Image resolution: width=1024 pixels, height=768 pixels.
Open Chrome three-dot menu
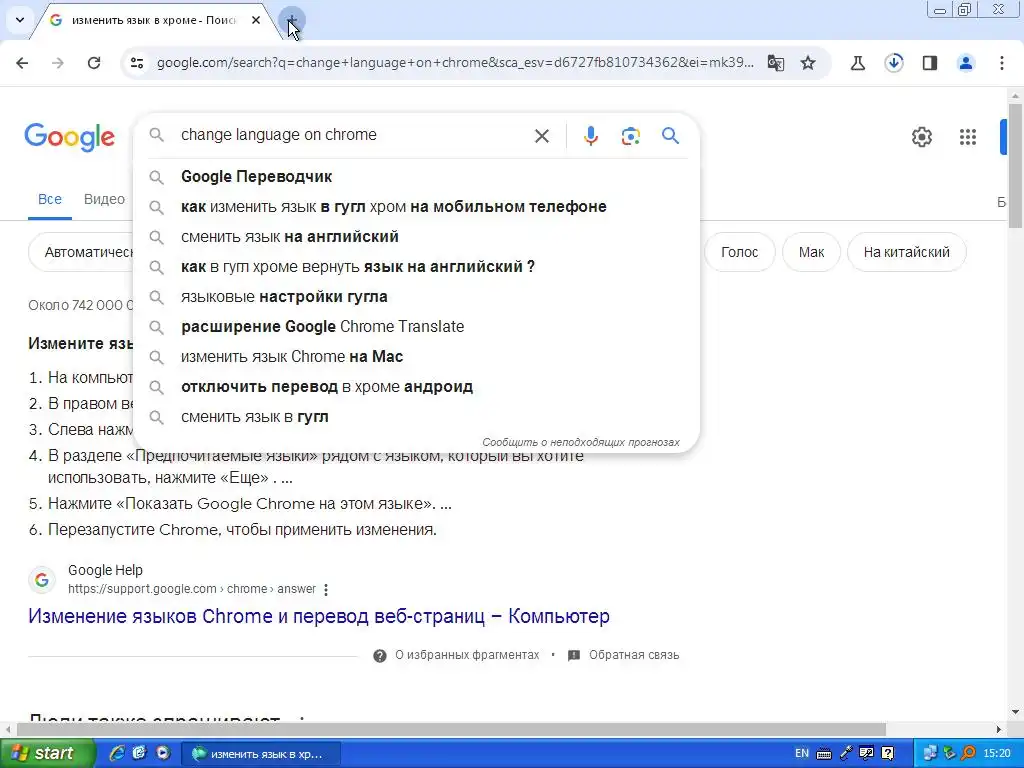click(1002, 63)
